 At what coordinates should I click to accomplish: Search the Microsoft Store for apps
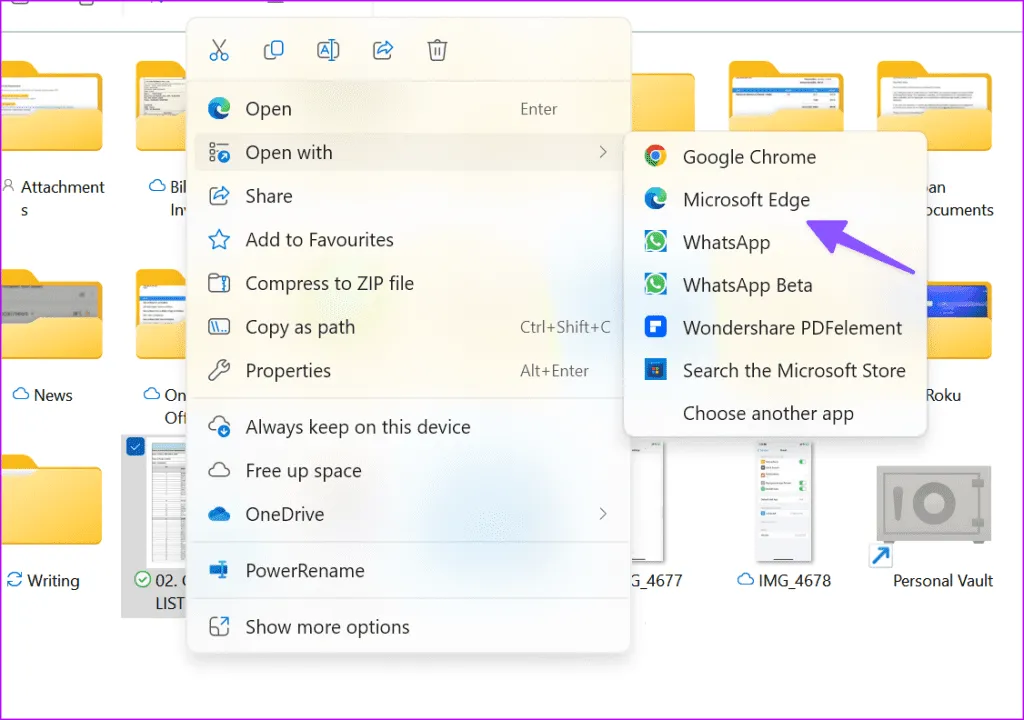pyautogui.click(x=793, y=371)
